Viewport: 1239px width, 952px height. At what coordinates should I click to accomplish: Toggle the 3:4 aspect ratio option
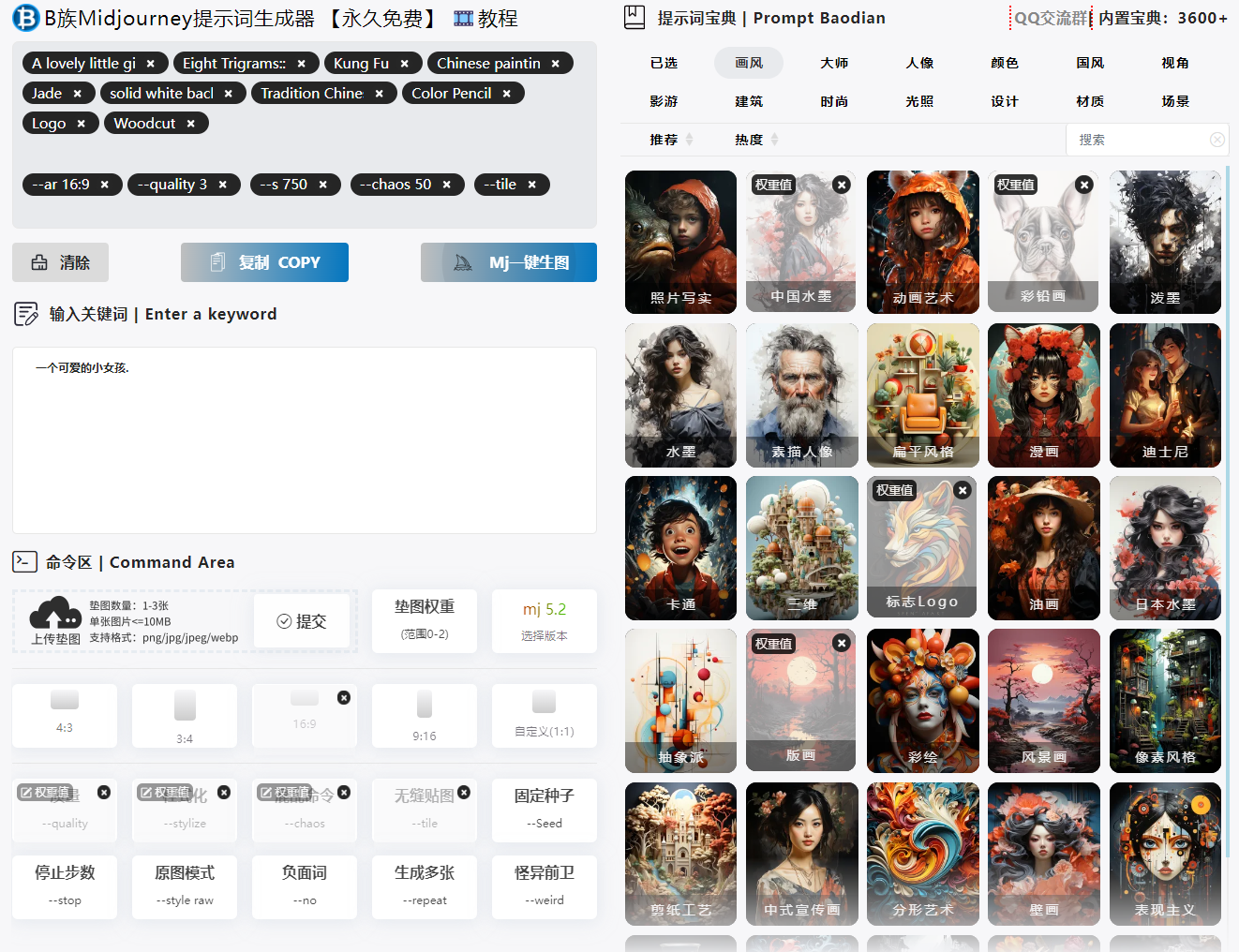click(x=185, y=716)
